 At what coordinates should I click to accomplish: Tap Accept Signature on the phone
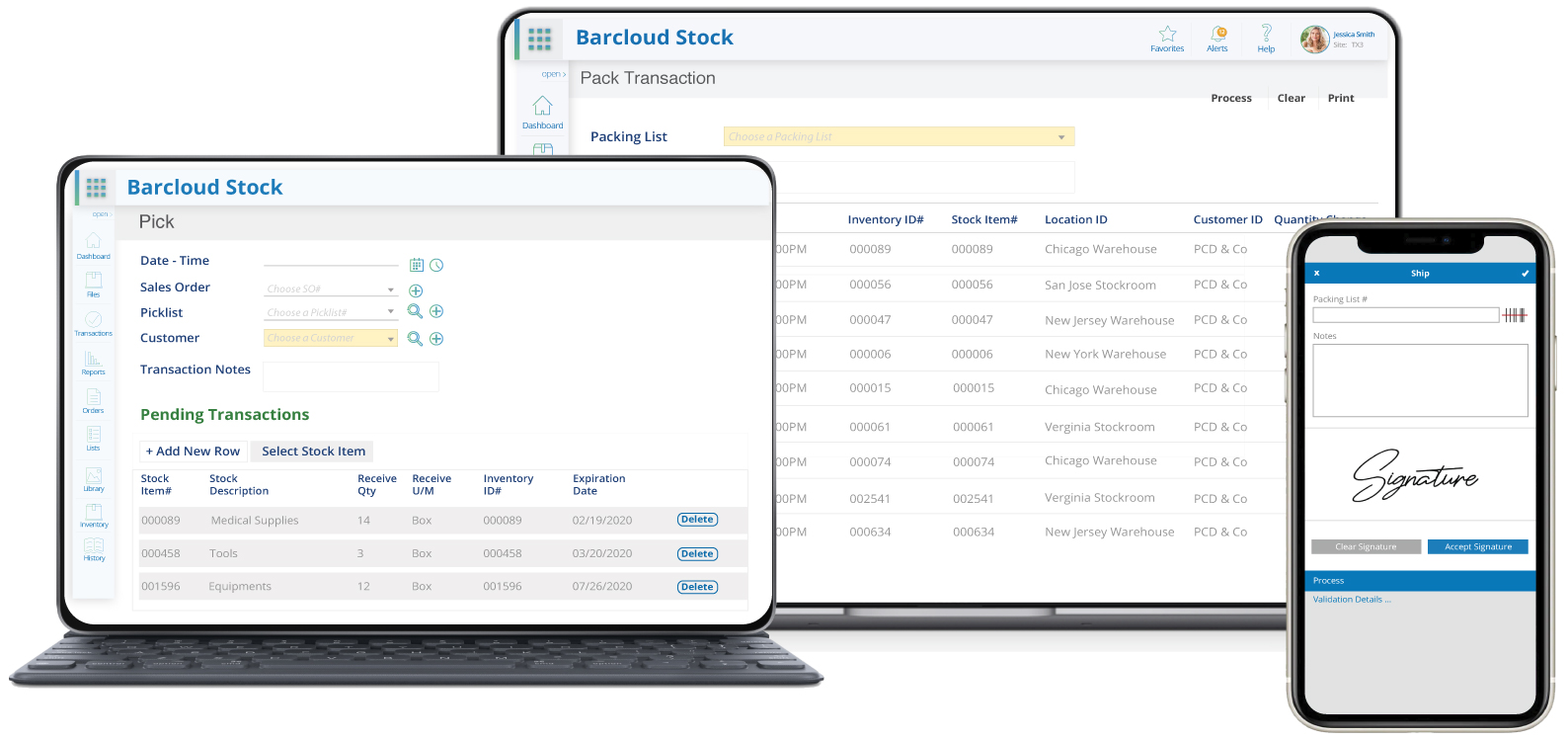(x=1477, y=546)
